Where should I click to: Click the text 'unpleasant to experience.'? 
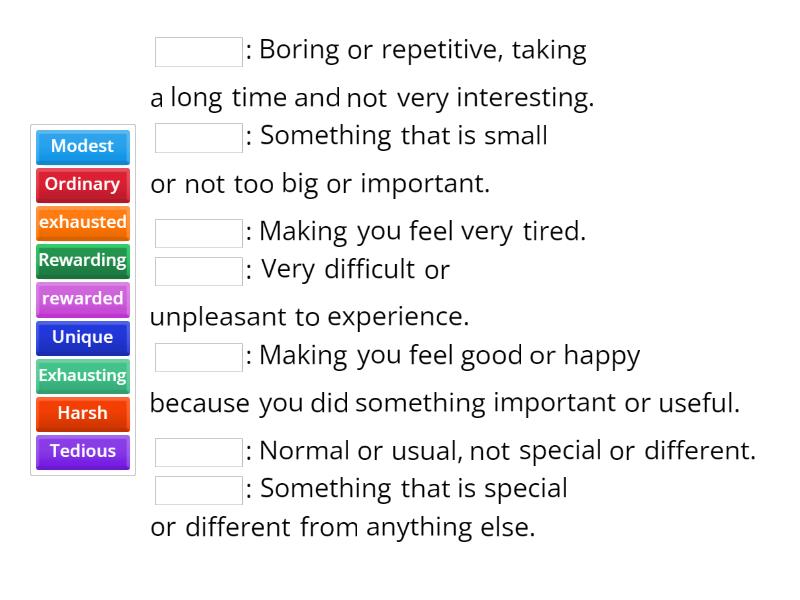point(309,317)
